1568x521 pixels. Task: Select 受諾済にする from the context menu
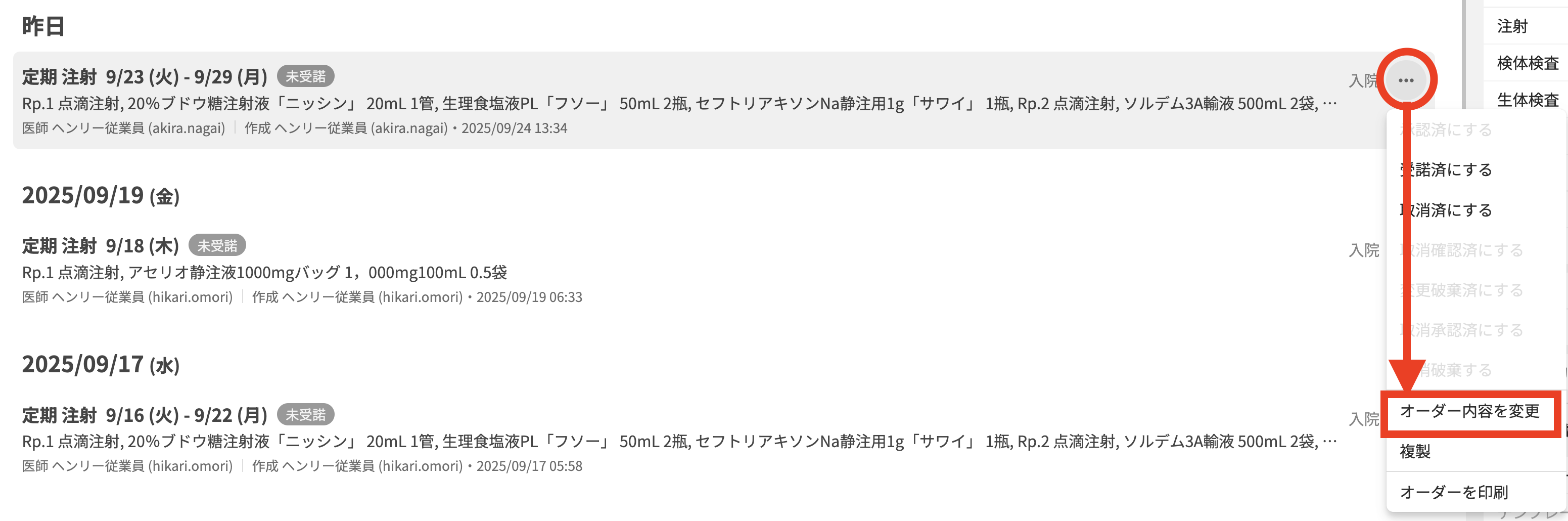(x=1452, y=169)
